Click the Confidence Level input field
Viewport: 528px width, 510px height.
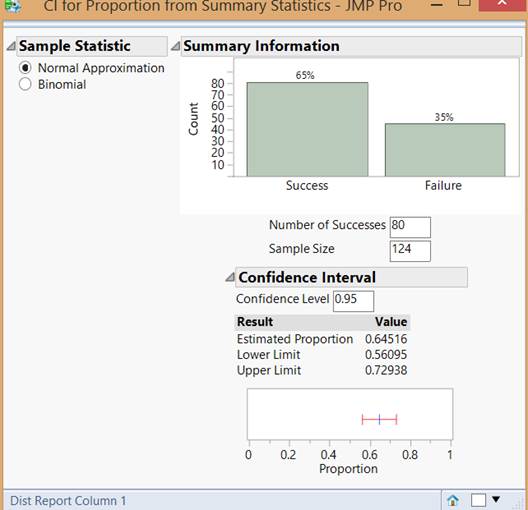pyautogui.click(x=353, y=301)
